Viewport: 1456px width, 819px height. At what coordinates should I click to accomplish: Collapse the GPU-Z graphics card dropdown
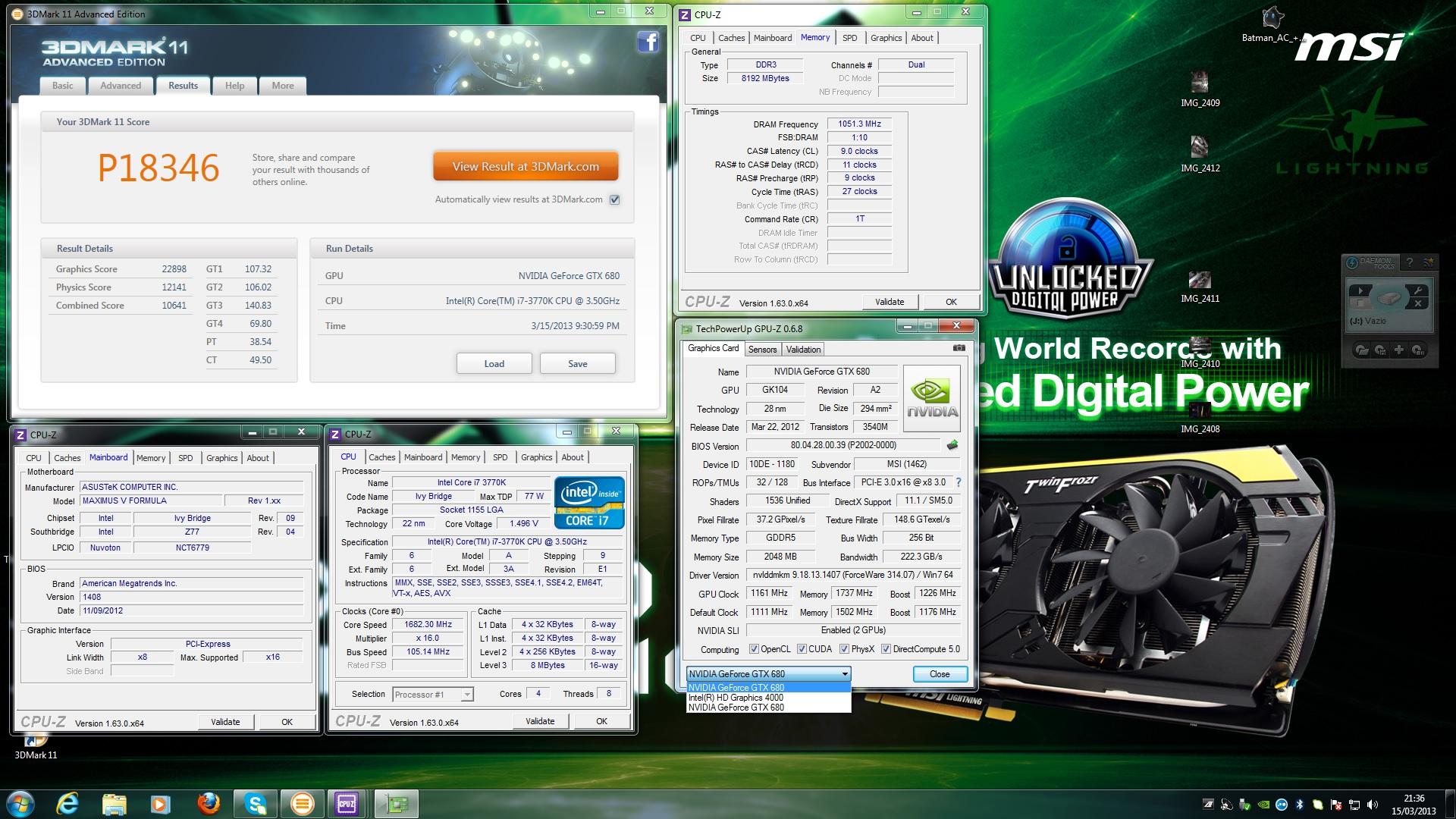point(844,674)
